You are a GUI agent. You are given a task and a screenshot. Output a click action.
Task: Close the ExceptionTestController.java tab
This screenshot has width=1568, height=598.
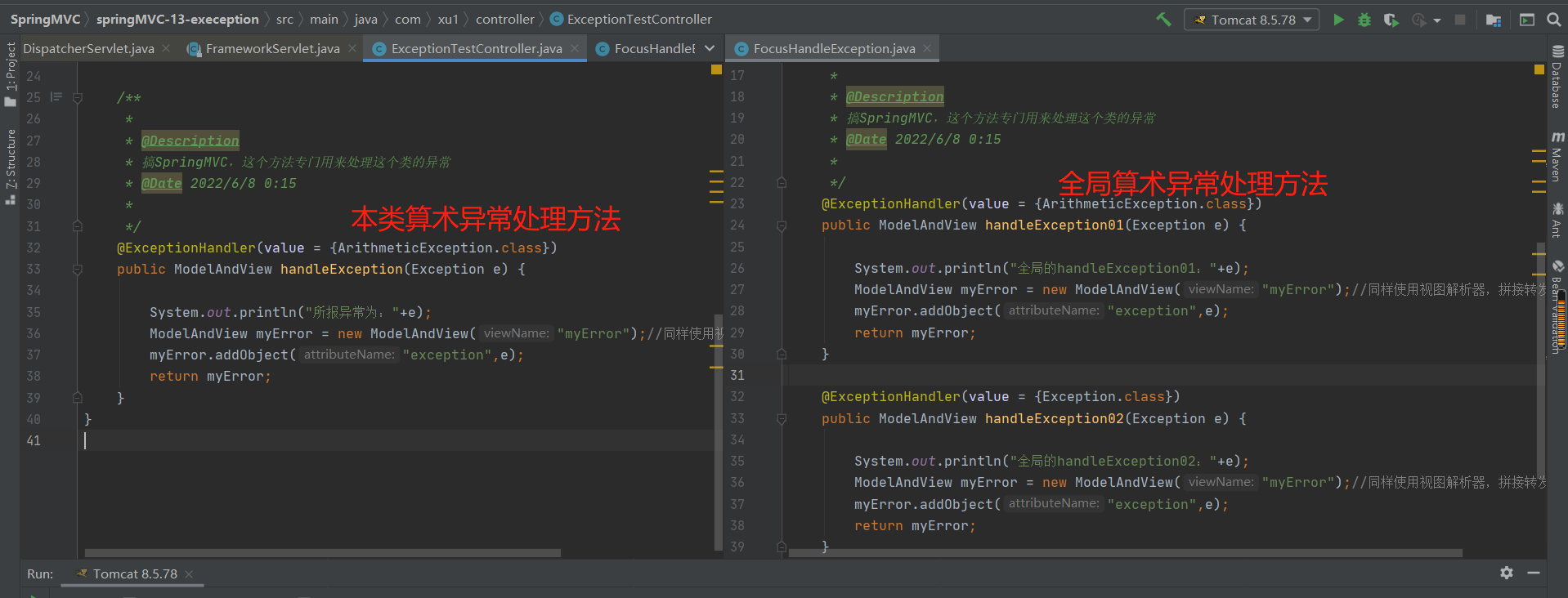click(575, 49)
